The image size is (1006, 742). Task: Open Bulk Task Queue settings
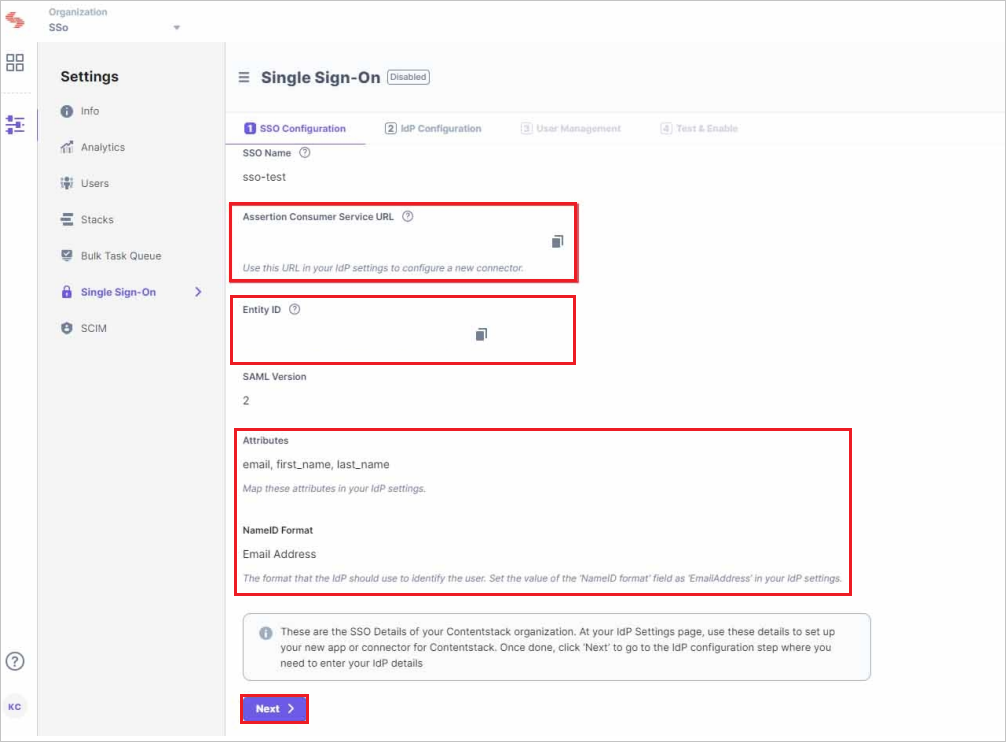(x=120, y=255)
